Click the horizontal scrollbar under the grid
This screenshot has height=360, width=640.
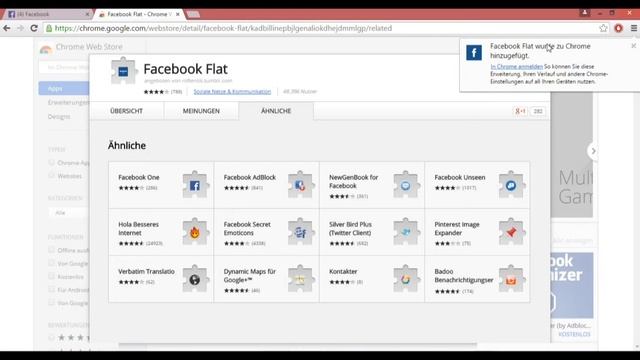[x=298, y=345]
